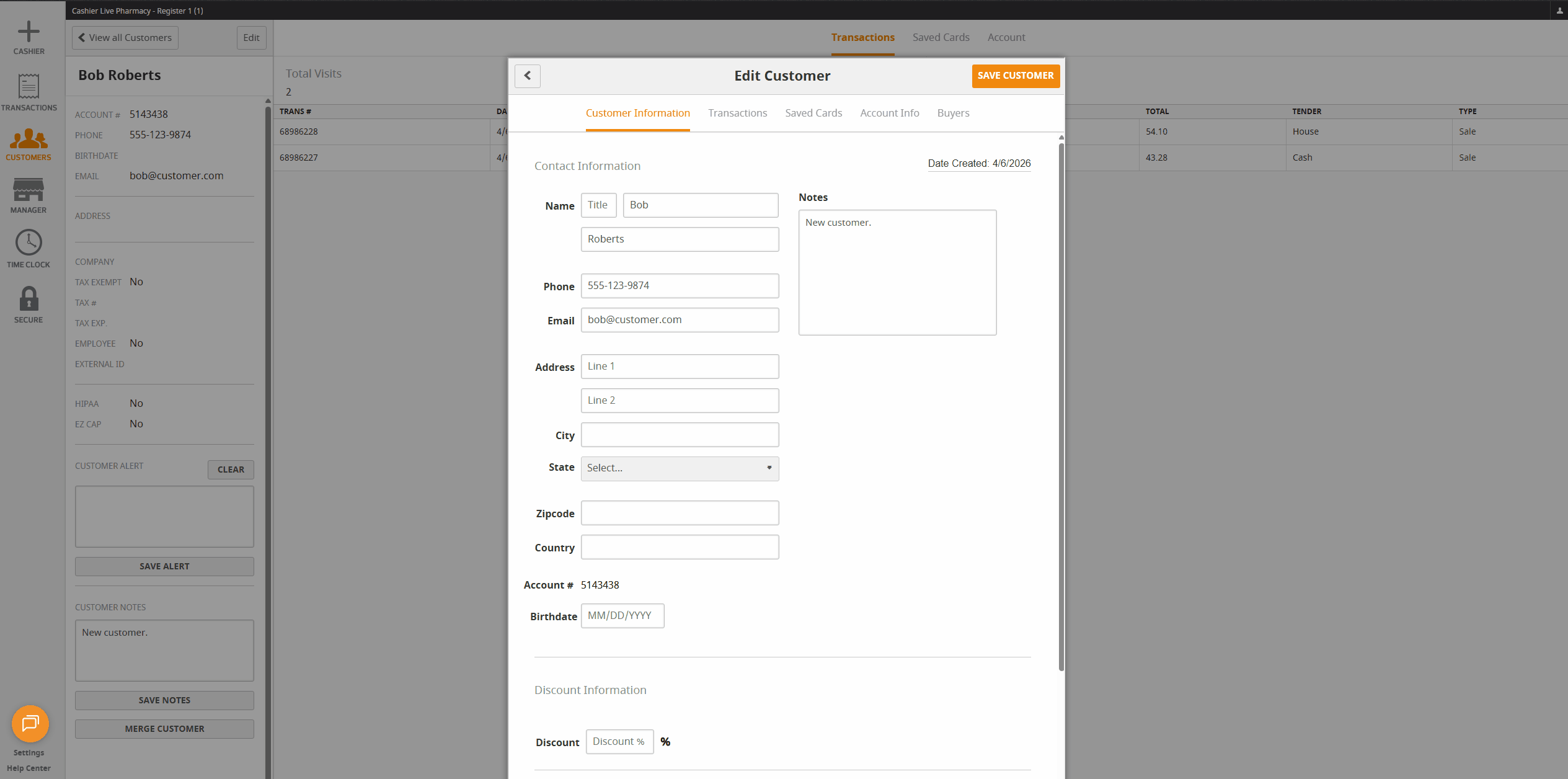Click the back arrow in Edit Customer
1568x779 pixels.
coord(528,76)
